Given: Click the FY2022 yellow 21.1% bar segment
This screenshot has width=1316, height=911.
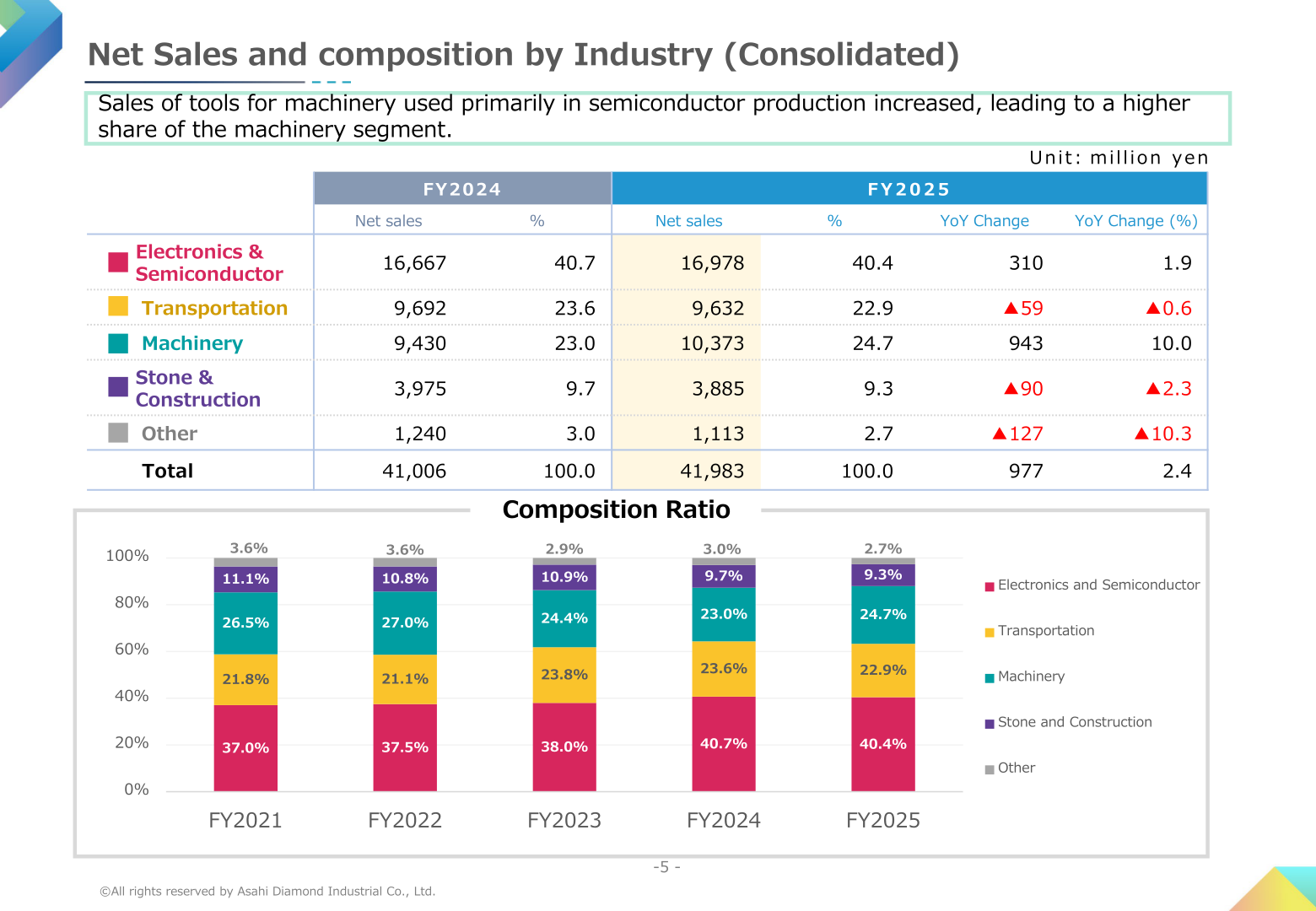Looking at the screenshot, I should pyautogui.click(x=405, y=679).
